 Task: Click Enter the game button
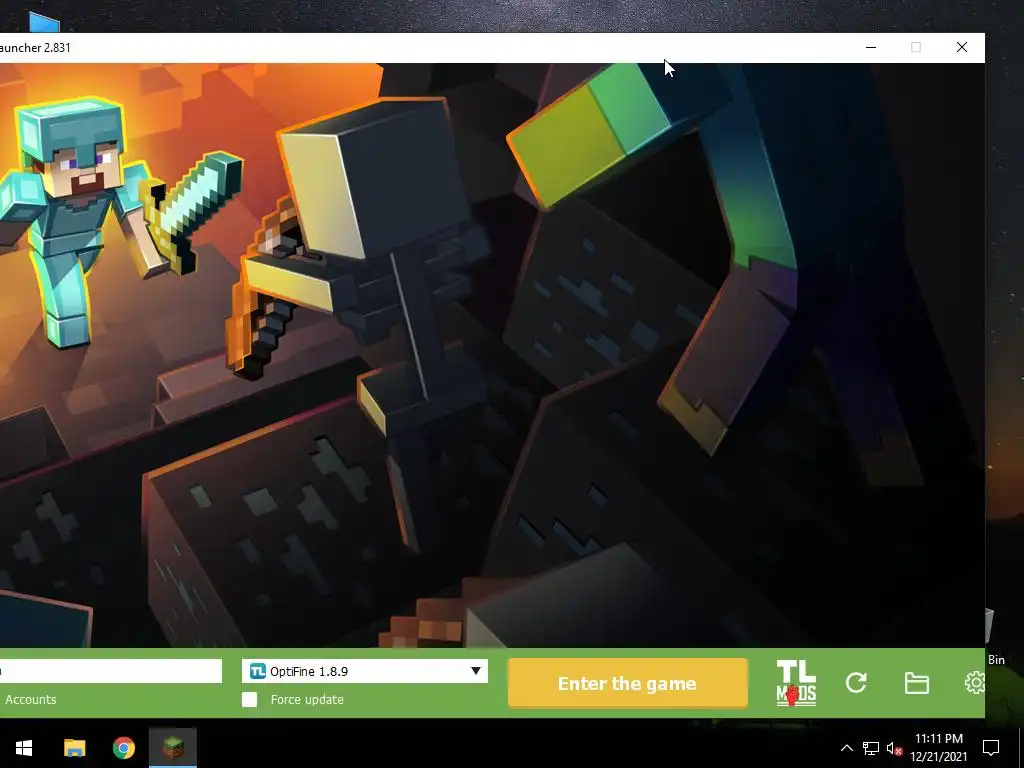click(x=628, y=683)
